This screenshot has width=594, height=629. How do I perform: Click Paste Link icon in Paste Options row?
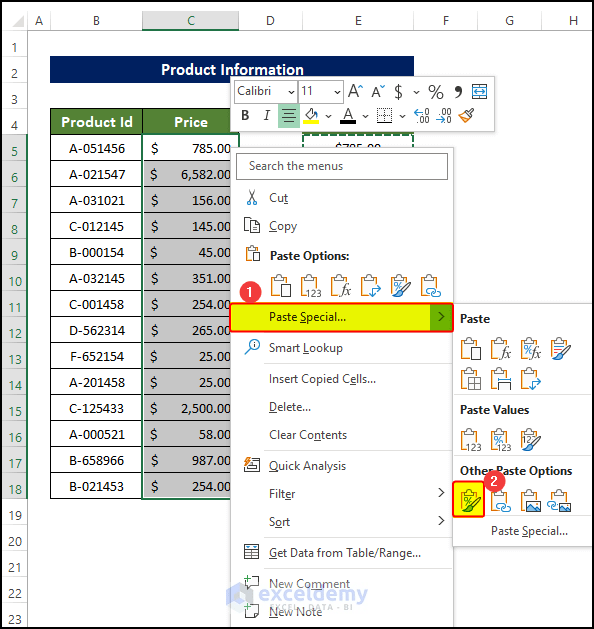[430, 286]
